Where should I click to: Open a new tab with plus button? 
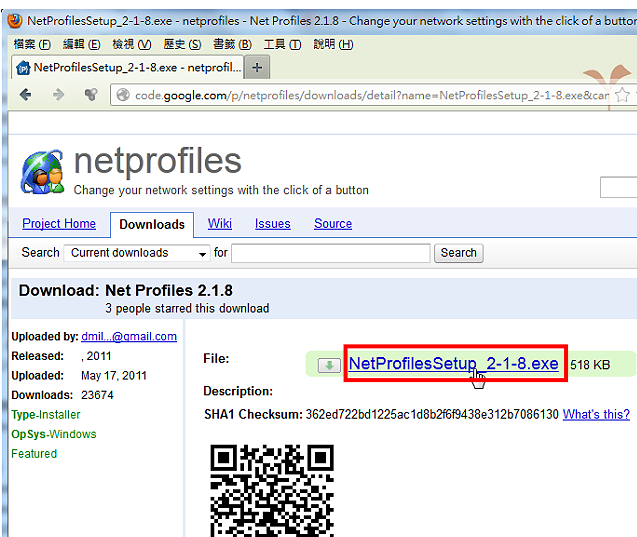coord(257,67)
